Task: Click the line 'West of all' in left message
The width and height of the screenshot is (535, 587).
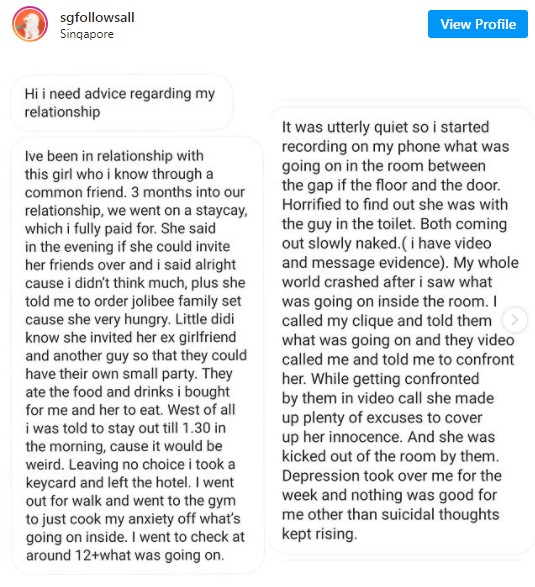Action: tap(201, 410)
